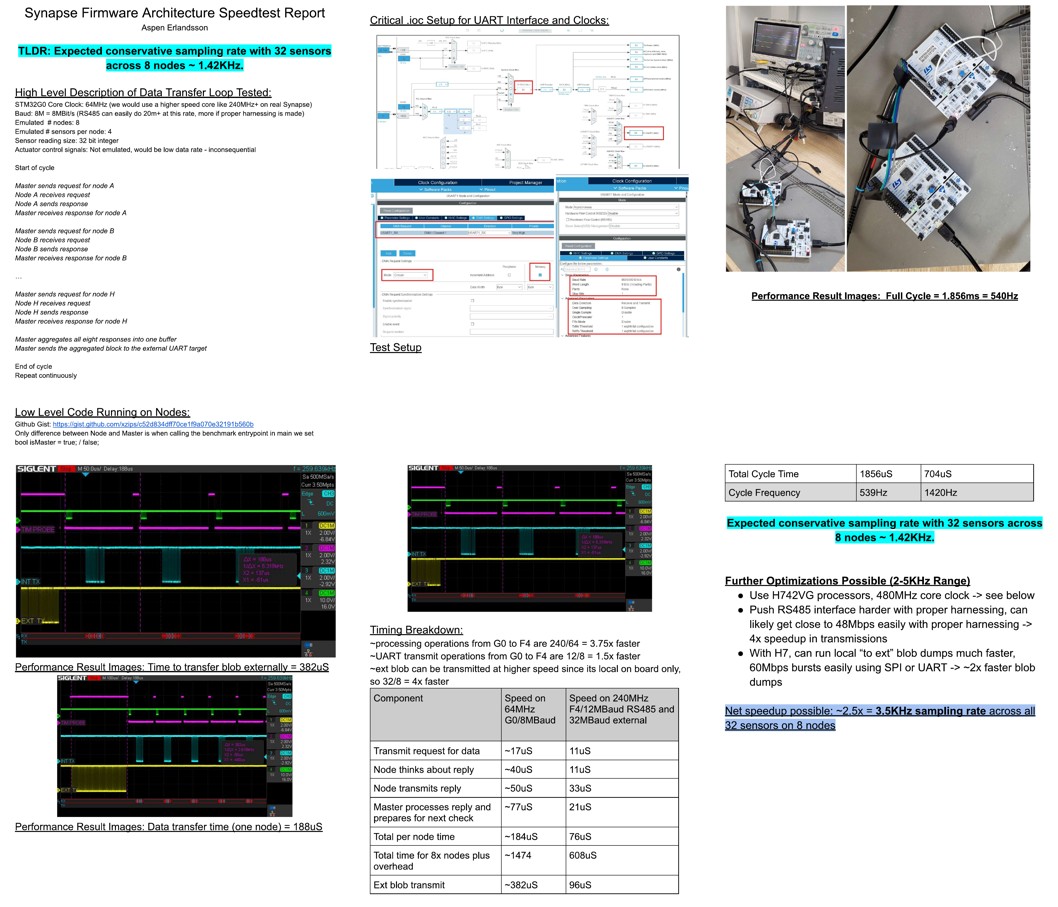1058x907 pixels.
Task: Click the 'Timing Breakdown:' heading
Action: coord(415,630)
